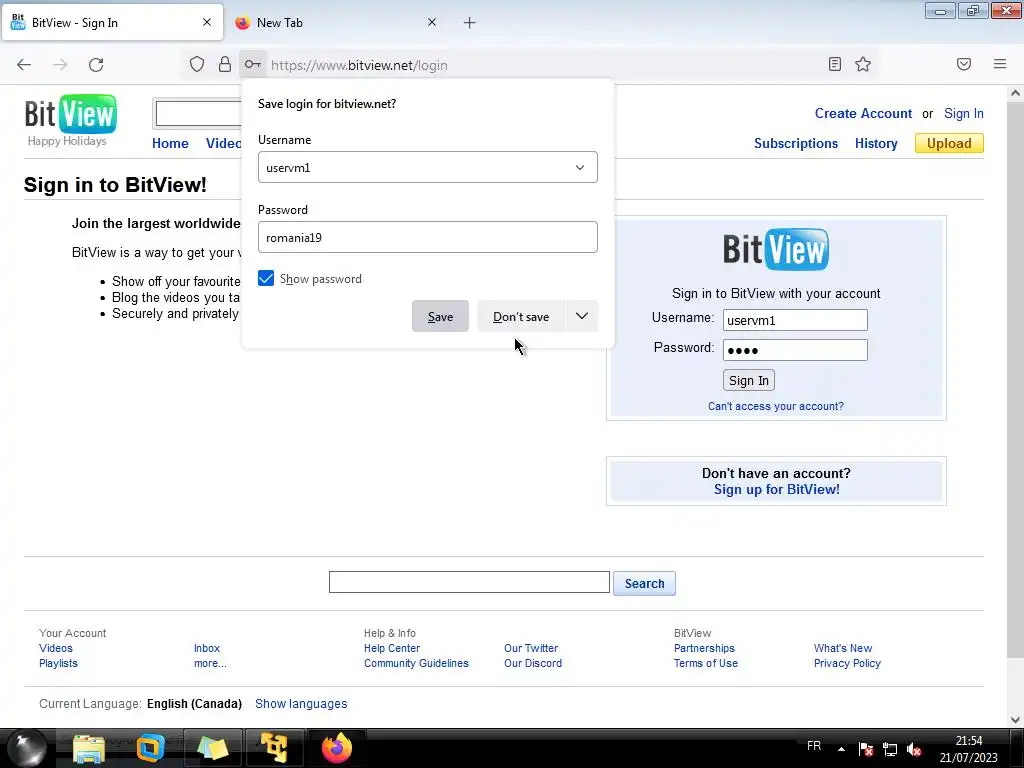
Task: Open Partnerships footer link
Action: click(x=704, y=648)
